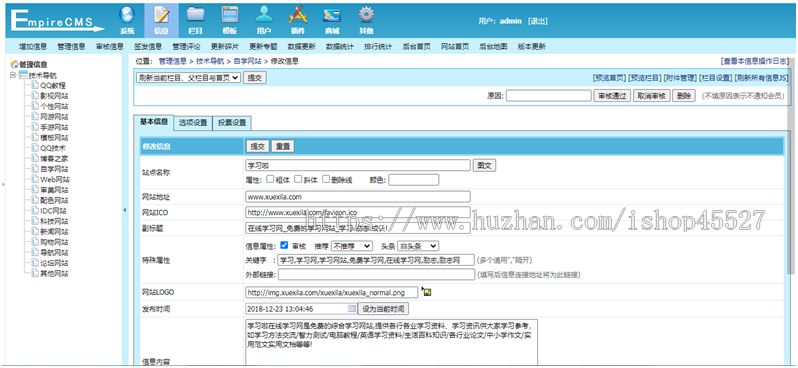The image size is (798, 368).
Task: Click the 审核通过 button
Action: (x=612, y=96)
